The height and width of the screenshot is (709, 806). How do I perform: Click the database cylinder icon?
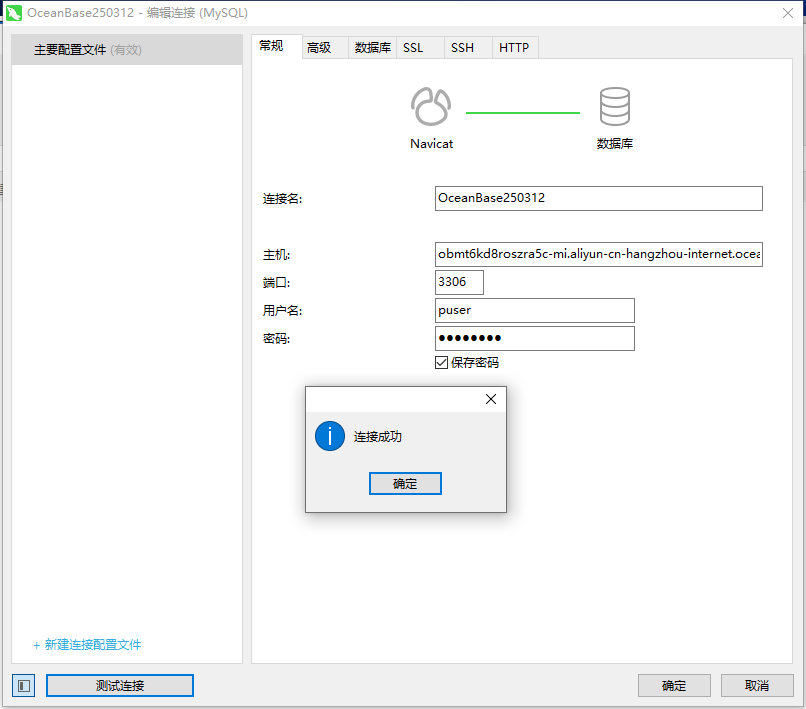coord(614,106)
